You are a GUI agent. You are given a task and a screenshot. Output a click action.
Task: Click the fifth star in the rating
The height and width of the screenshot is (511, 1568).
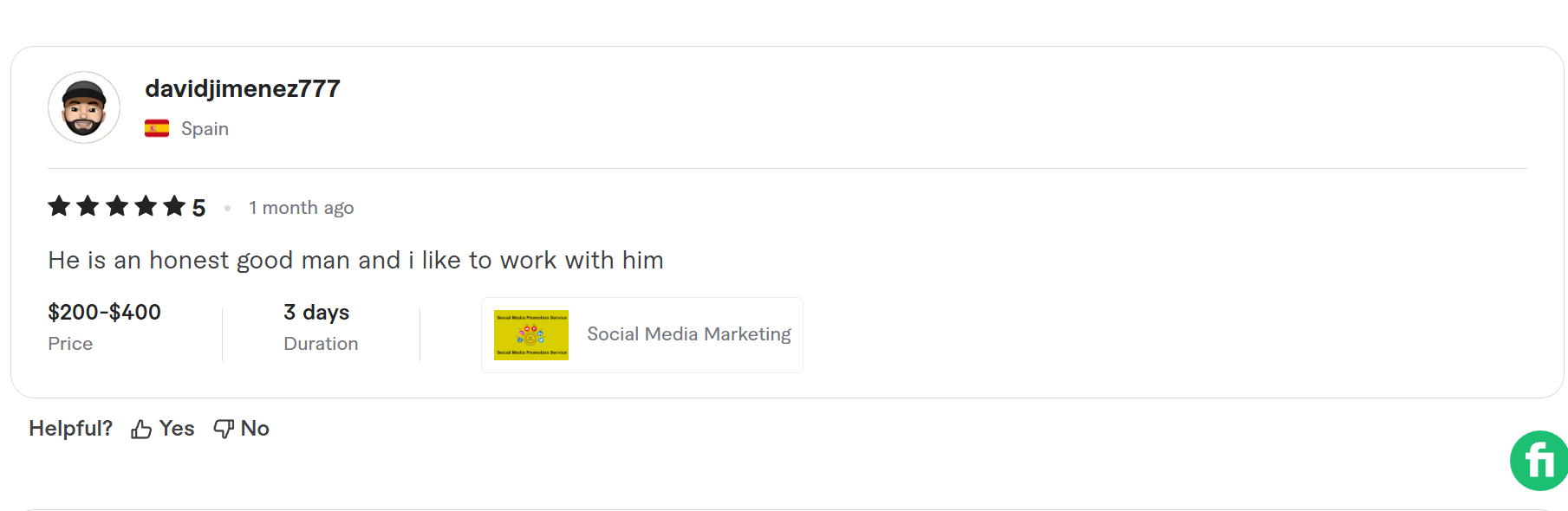173,206
